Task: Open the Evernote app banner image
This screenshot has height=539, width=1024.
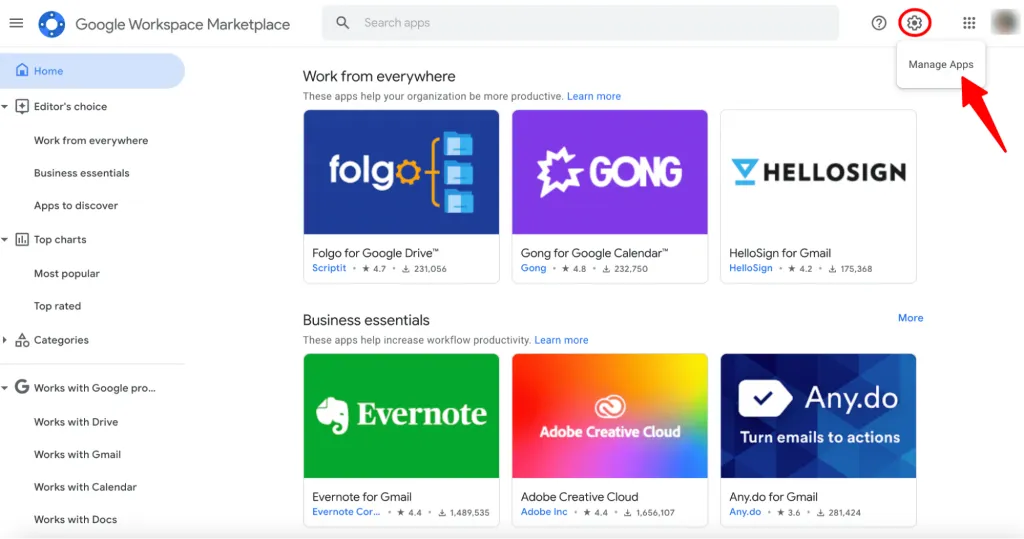Action: coord(401,416)
